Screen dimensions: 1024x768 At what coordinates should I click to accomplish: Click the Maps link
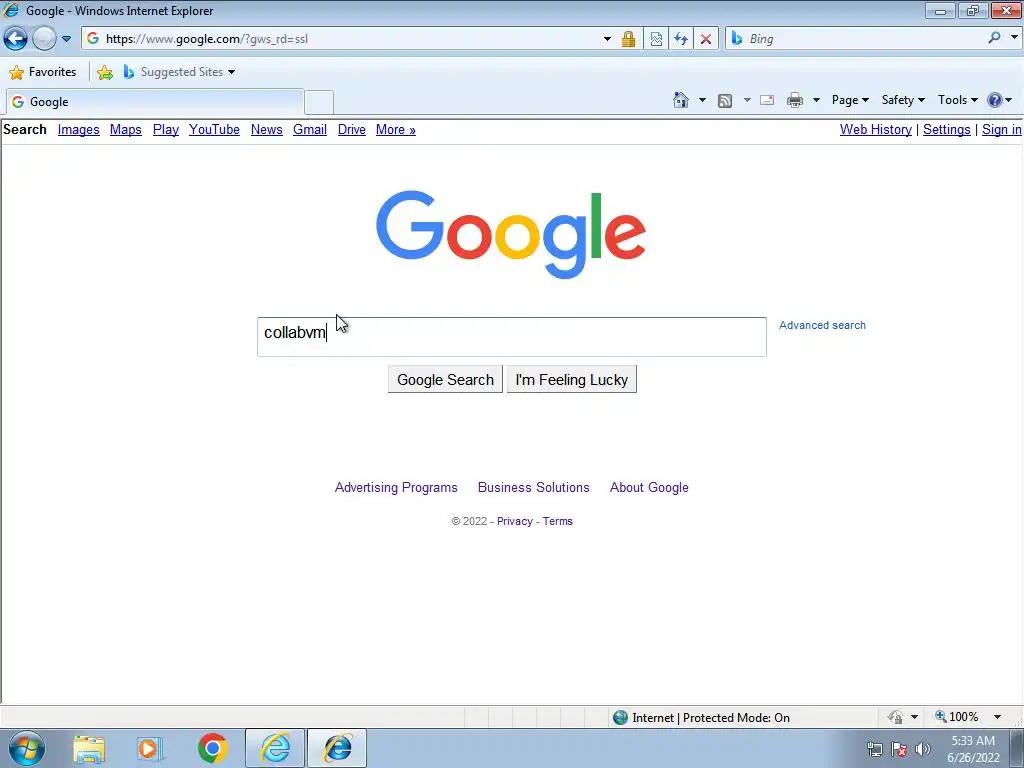point(125,129)
